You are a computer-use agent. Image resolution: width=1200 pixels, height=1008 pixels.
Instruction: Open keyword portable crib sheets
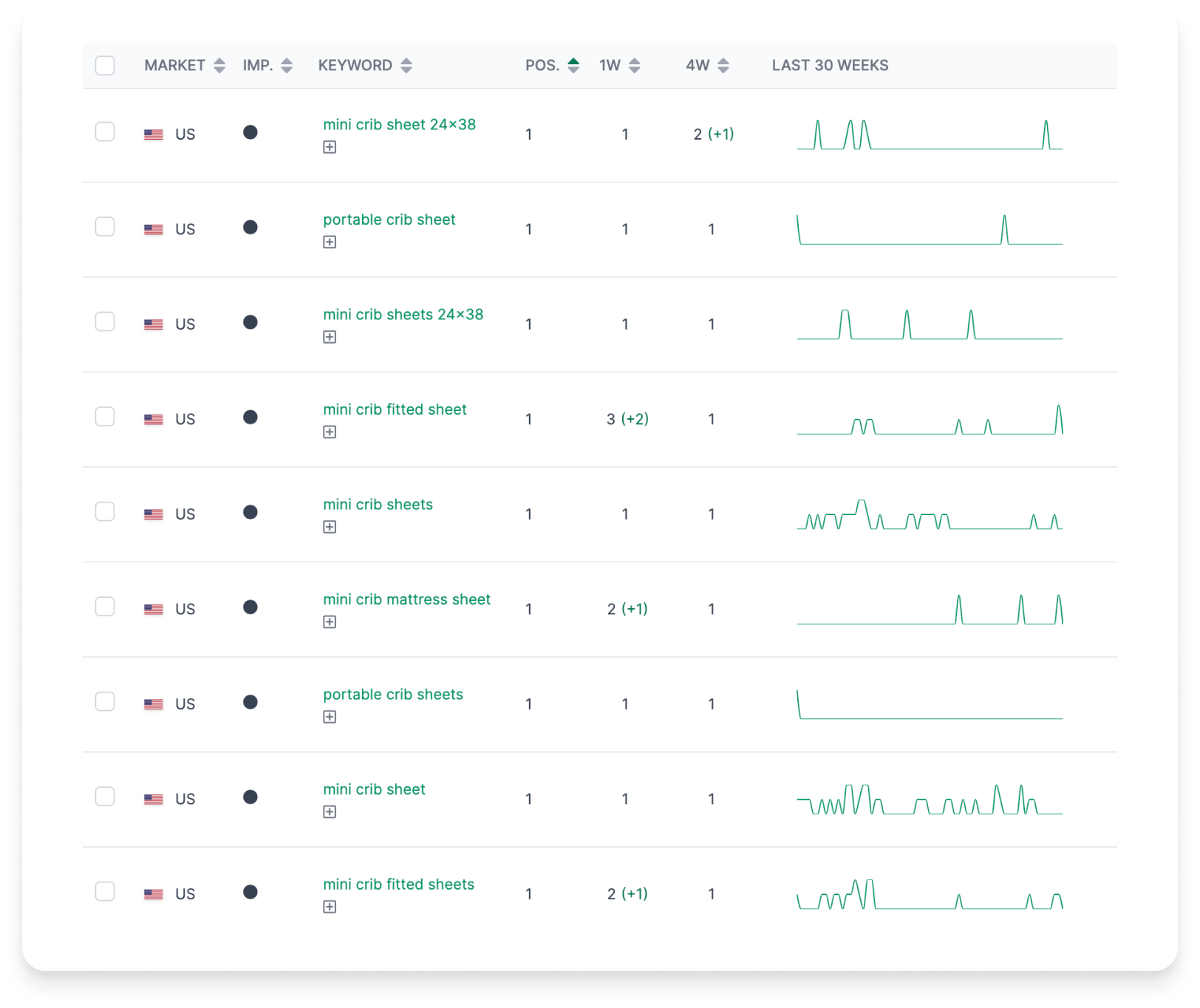393,695
